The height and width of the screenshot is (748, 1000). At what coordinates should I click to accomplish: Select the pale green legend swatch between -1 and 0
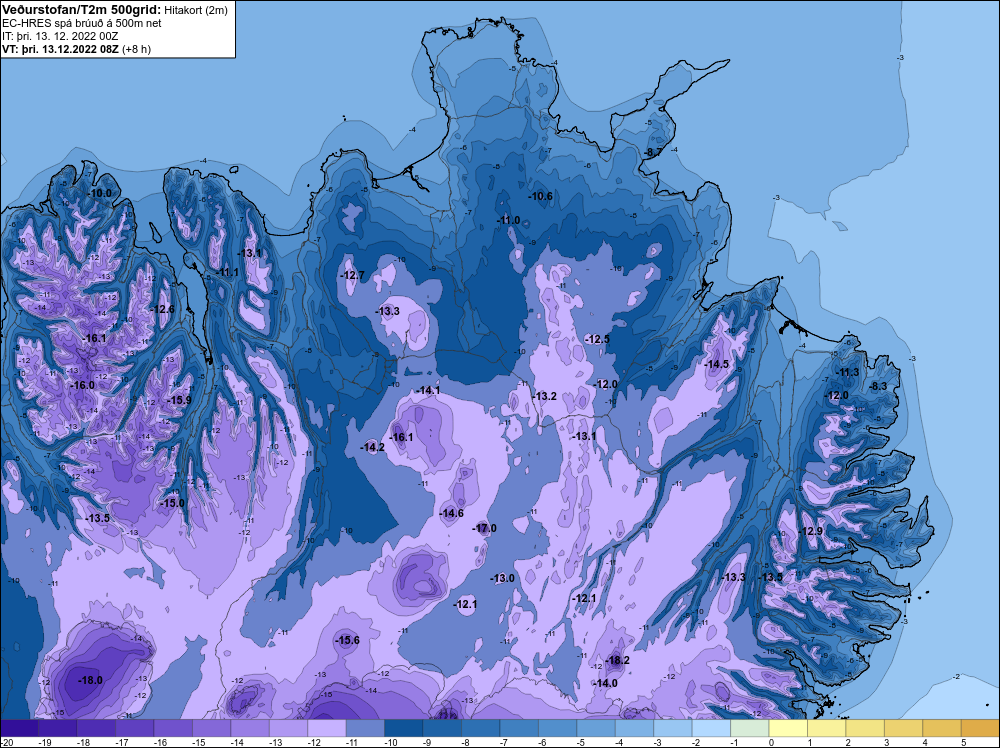[750, 728]
